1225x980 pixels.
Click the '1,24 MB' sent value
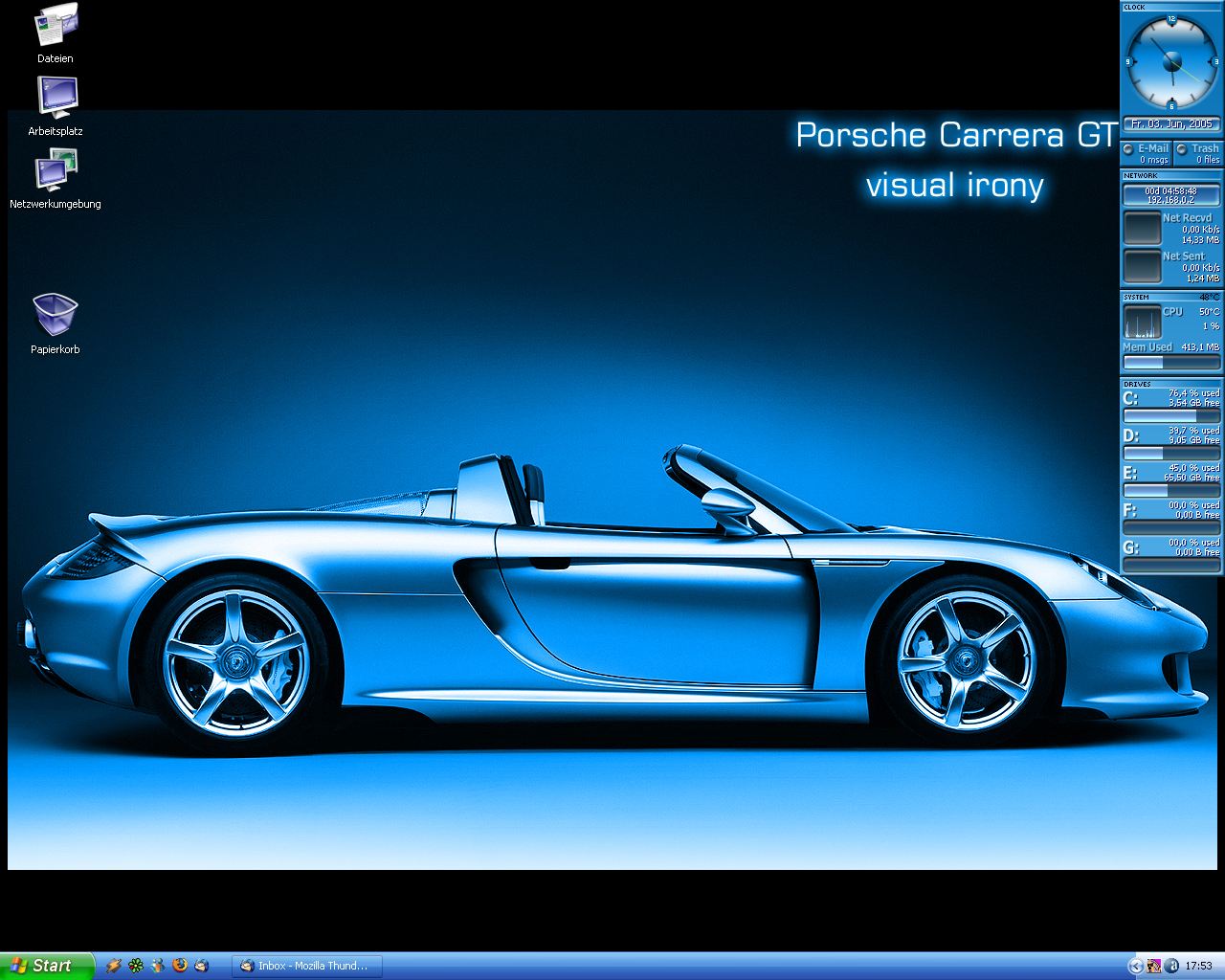(1202, 278)
